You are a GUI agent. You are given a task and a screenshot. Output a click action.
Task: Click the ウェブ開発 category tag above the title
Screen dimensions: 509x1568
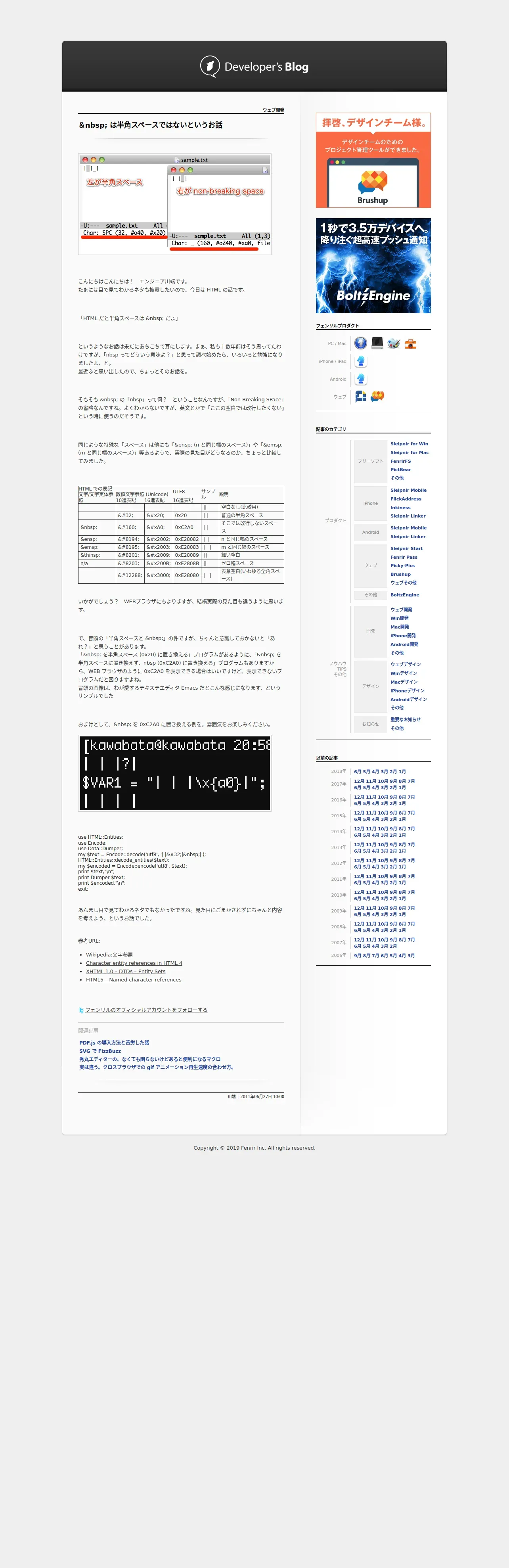[273, 110]
